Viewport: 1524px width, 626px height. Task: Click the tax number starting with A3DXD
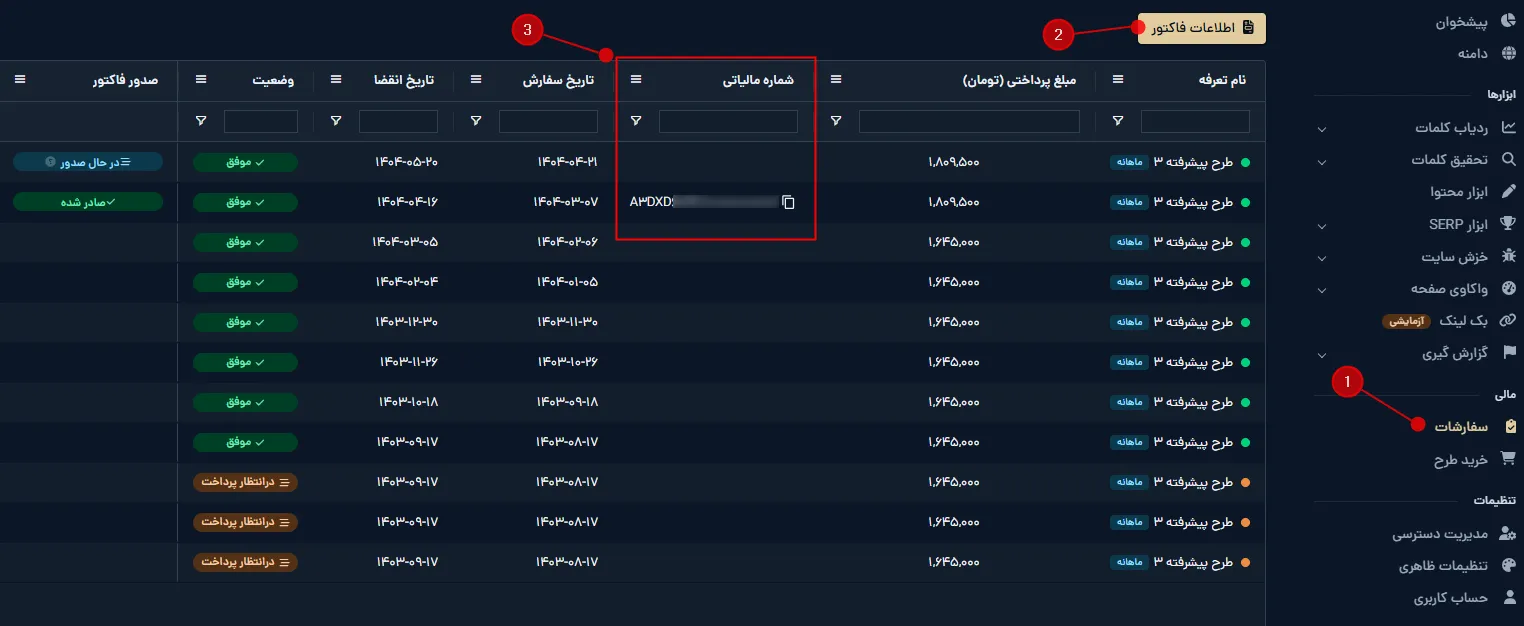[704, 202]
